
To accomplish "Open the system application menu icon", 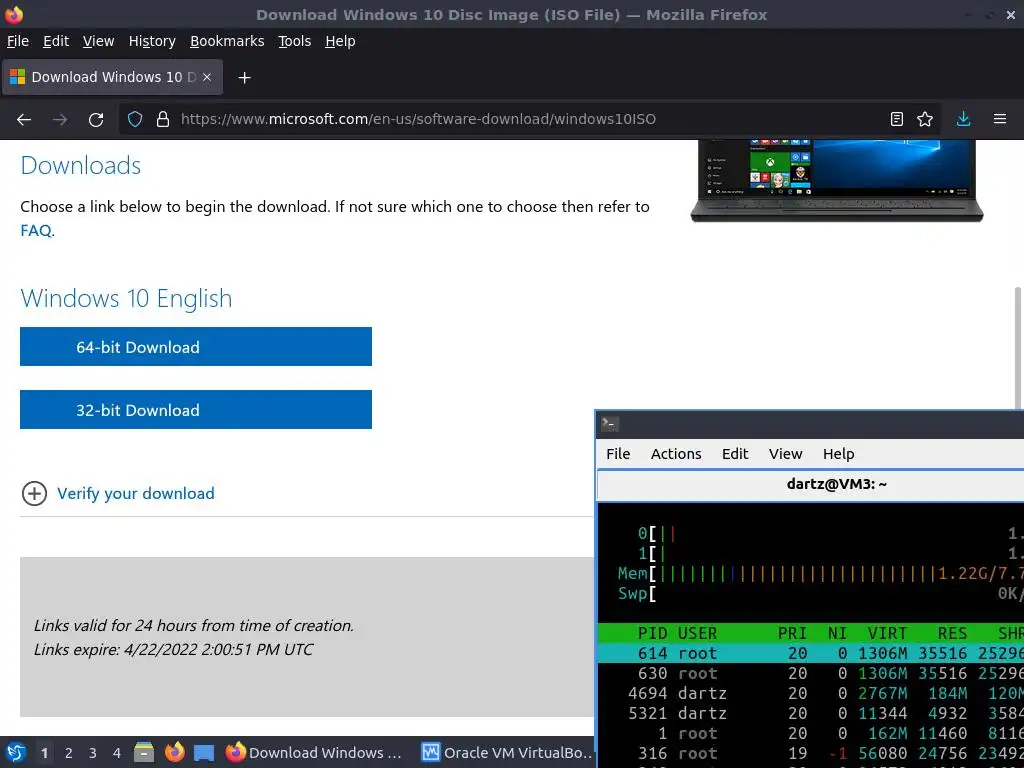I will point(16,752).
